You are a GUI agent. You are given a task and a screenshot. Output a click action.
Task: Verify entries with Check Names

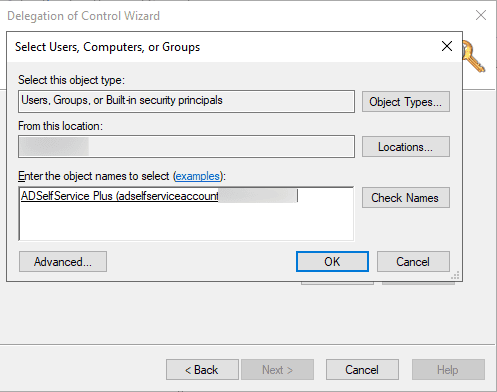click(406, 198)
